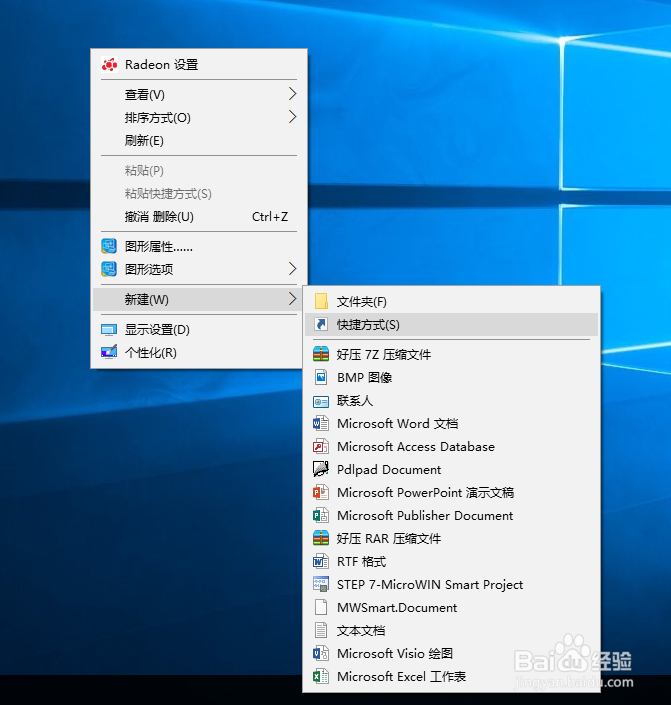Create a new Pdlpad Document
Image resolution: width=671 pixels, height=705 pixels.
(452, 469)
